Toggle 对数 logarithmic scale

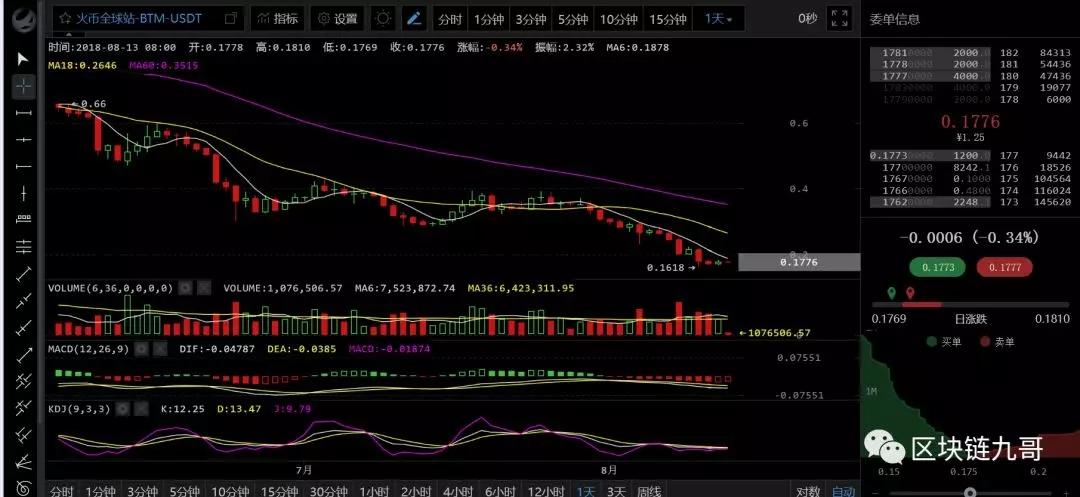click(809, 489)
